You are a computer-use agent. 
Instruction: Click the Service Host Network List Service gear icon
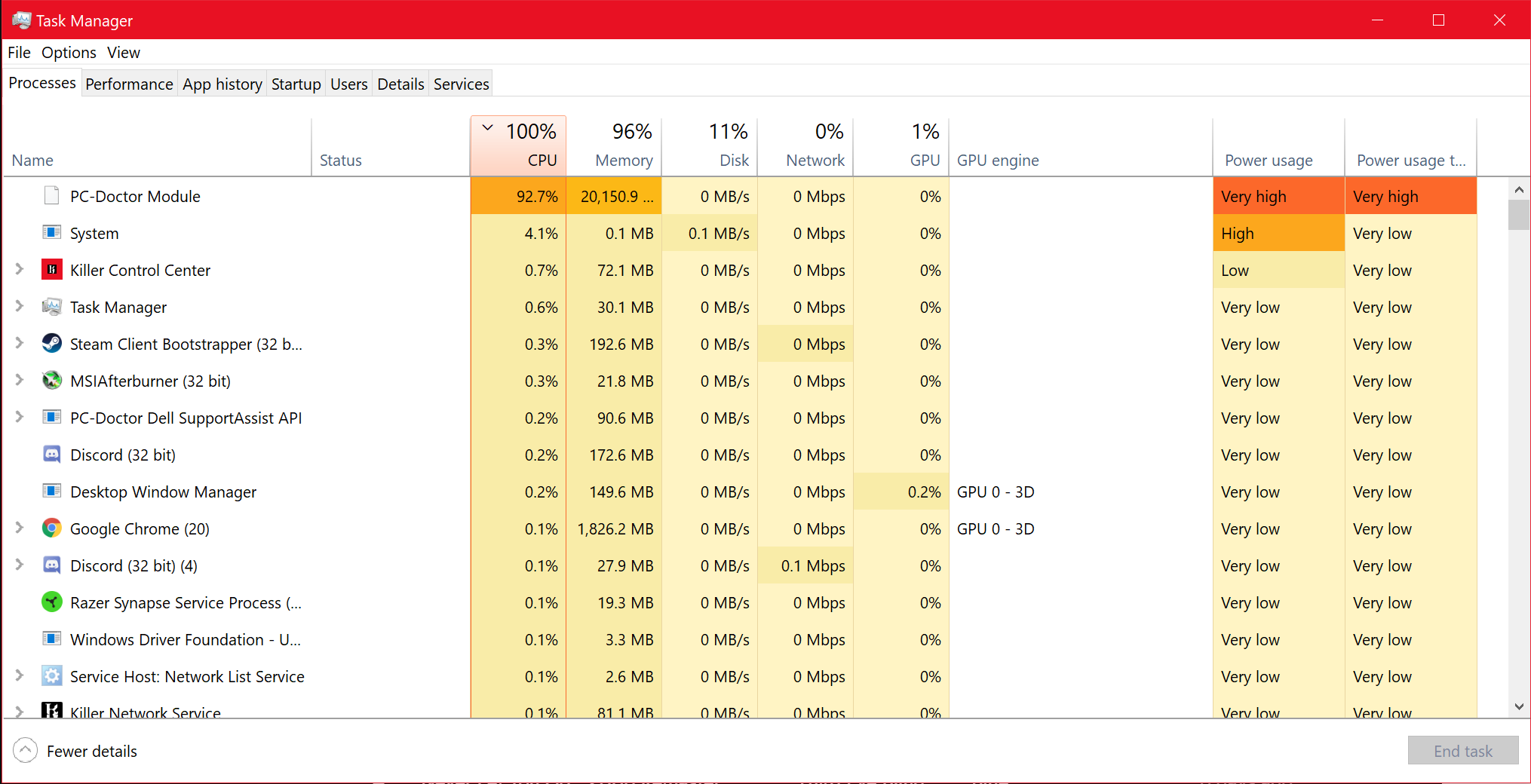51,676
